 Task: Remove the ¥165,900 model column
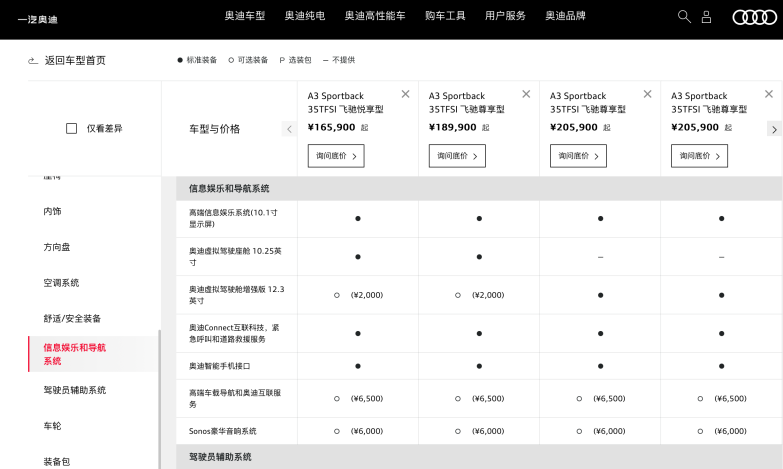[x=405, y=94]
